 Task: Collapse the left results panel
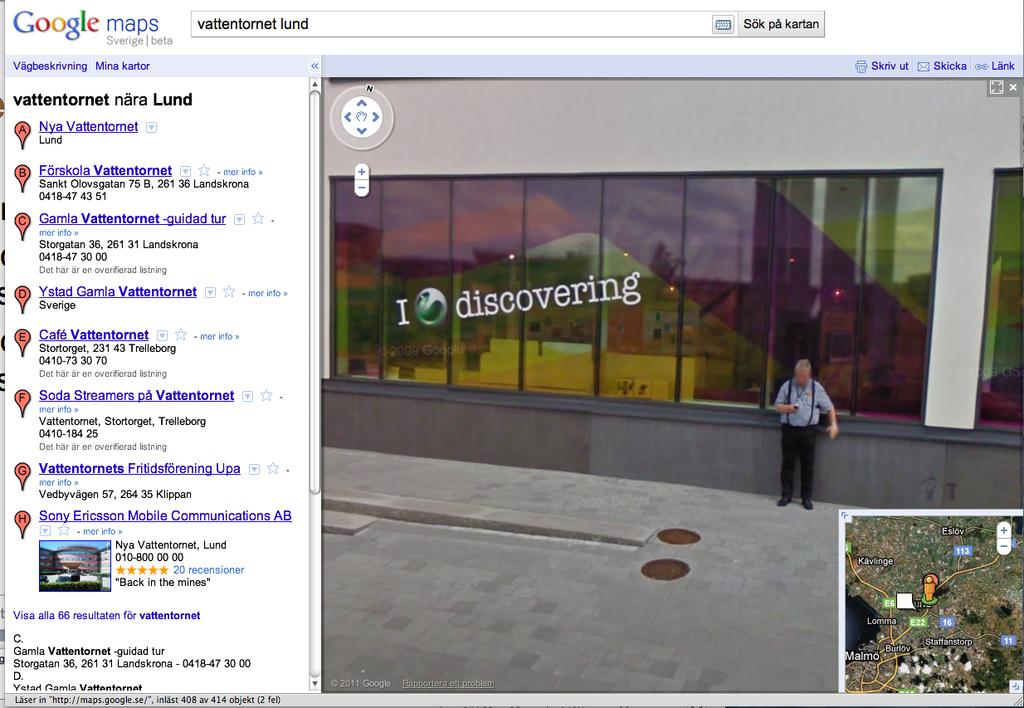tap(314, 66)
